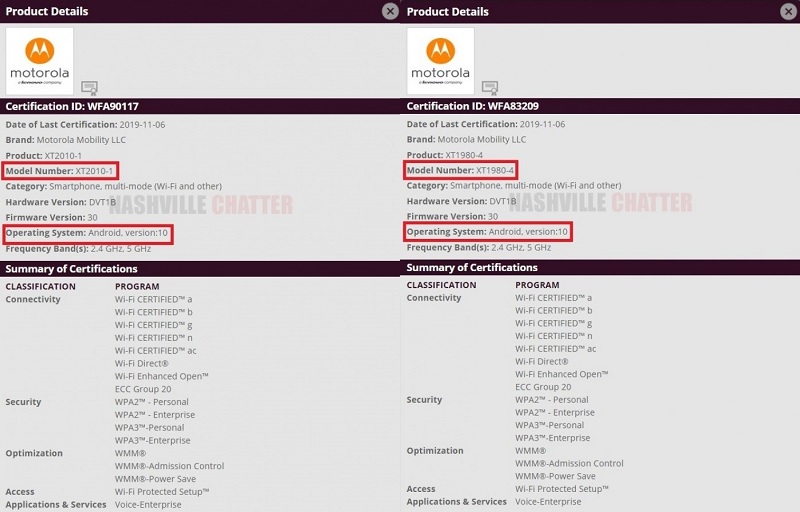The height and width of the screenshot is (512, 800).
Task: Click Security classification in right panel
Action: pos(424,400)
